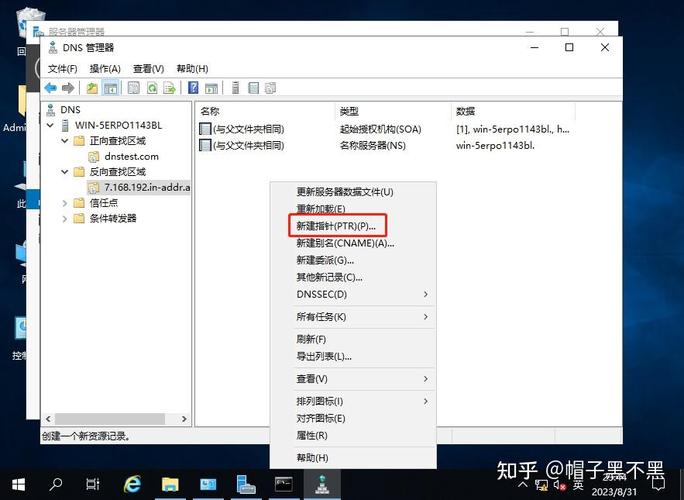
Task: Choose 更新服务器数据文件(U)
Action: coord(353,192)
